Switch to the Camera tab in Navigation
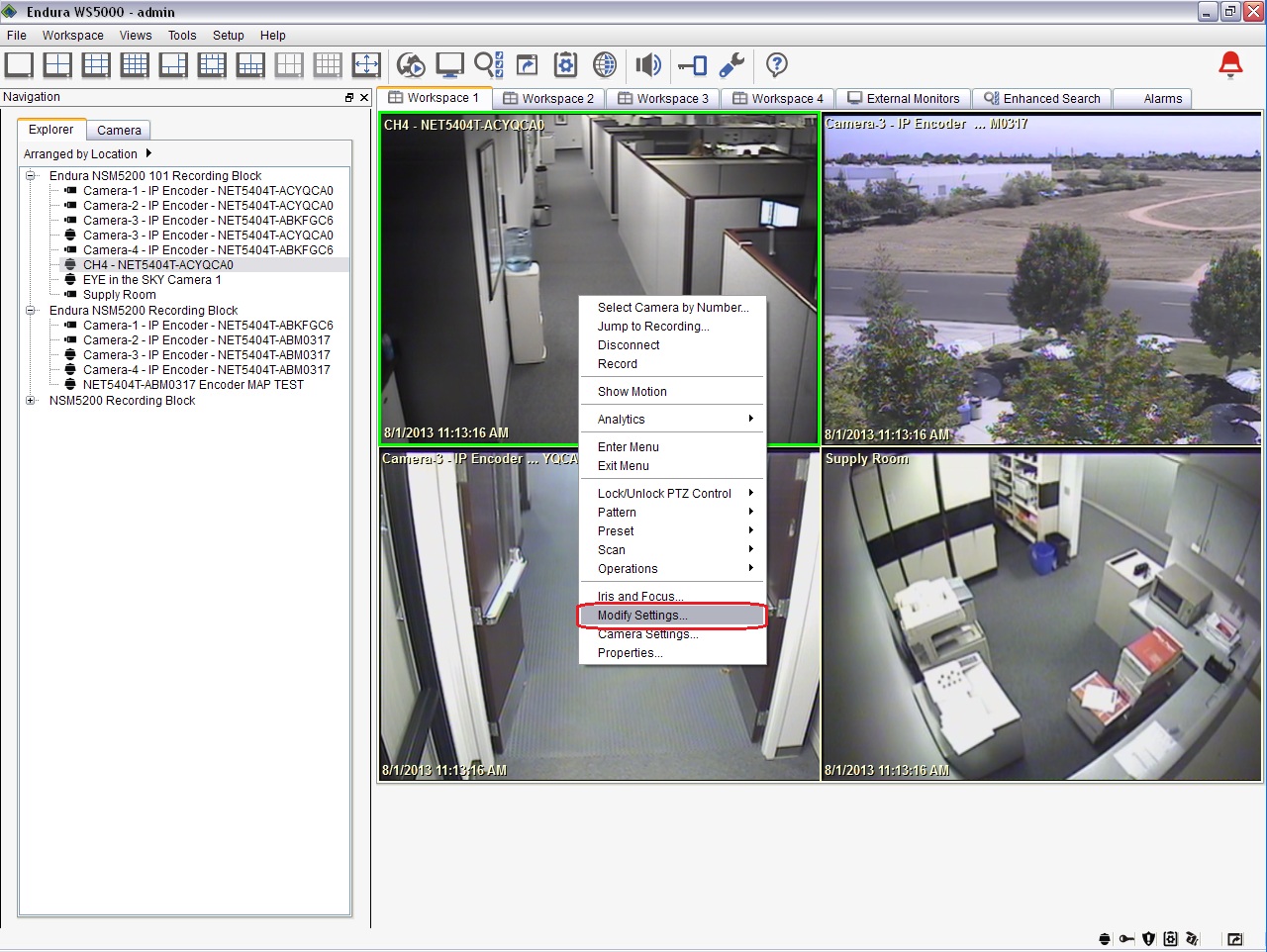This screenshot has width=1267, height=952. [119, 131]
